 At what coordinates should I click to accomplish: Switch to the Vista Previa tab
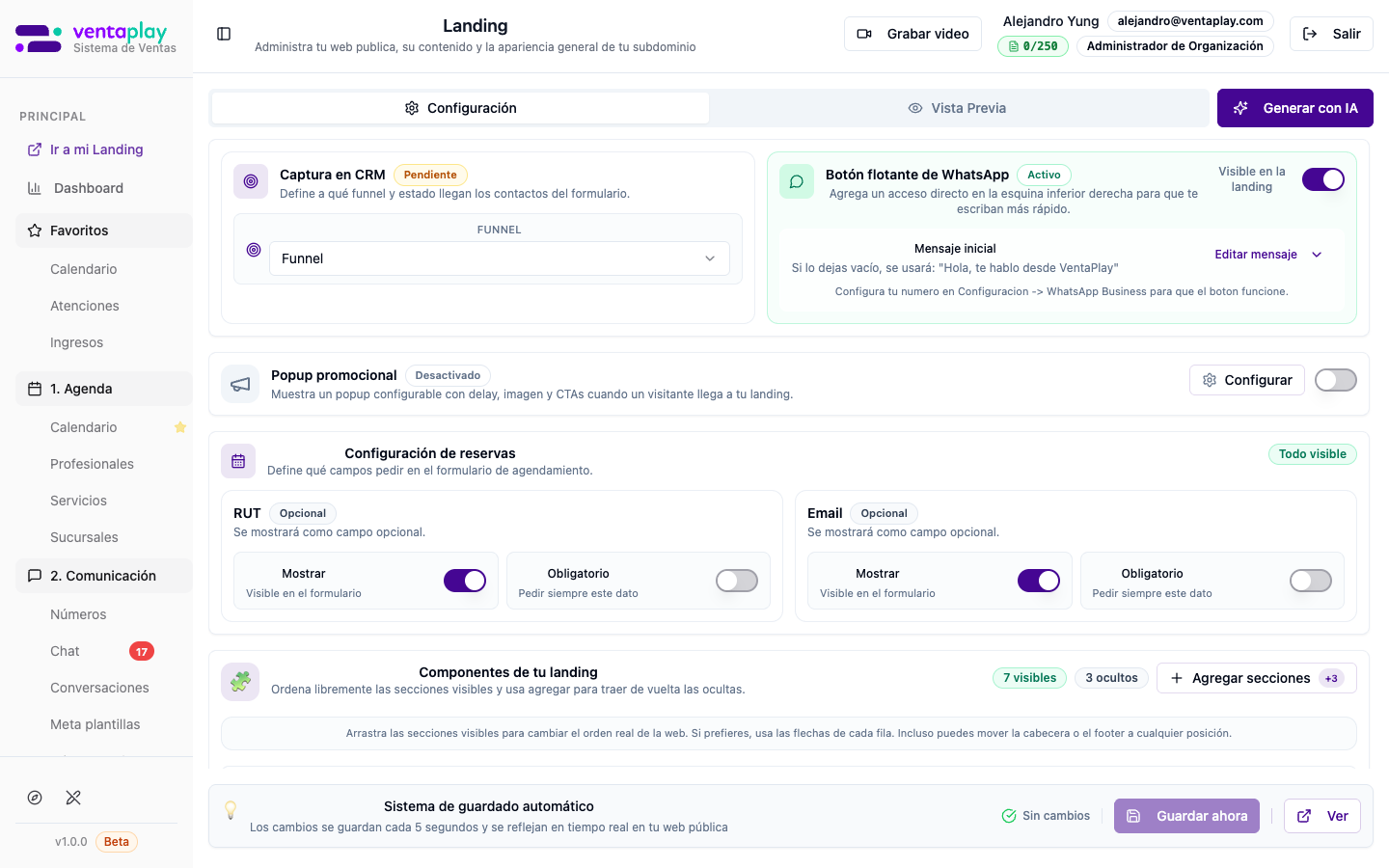(957, 108)
